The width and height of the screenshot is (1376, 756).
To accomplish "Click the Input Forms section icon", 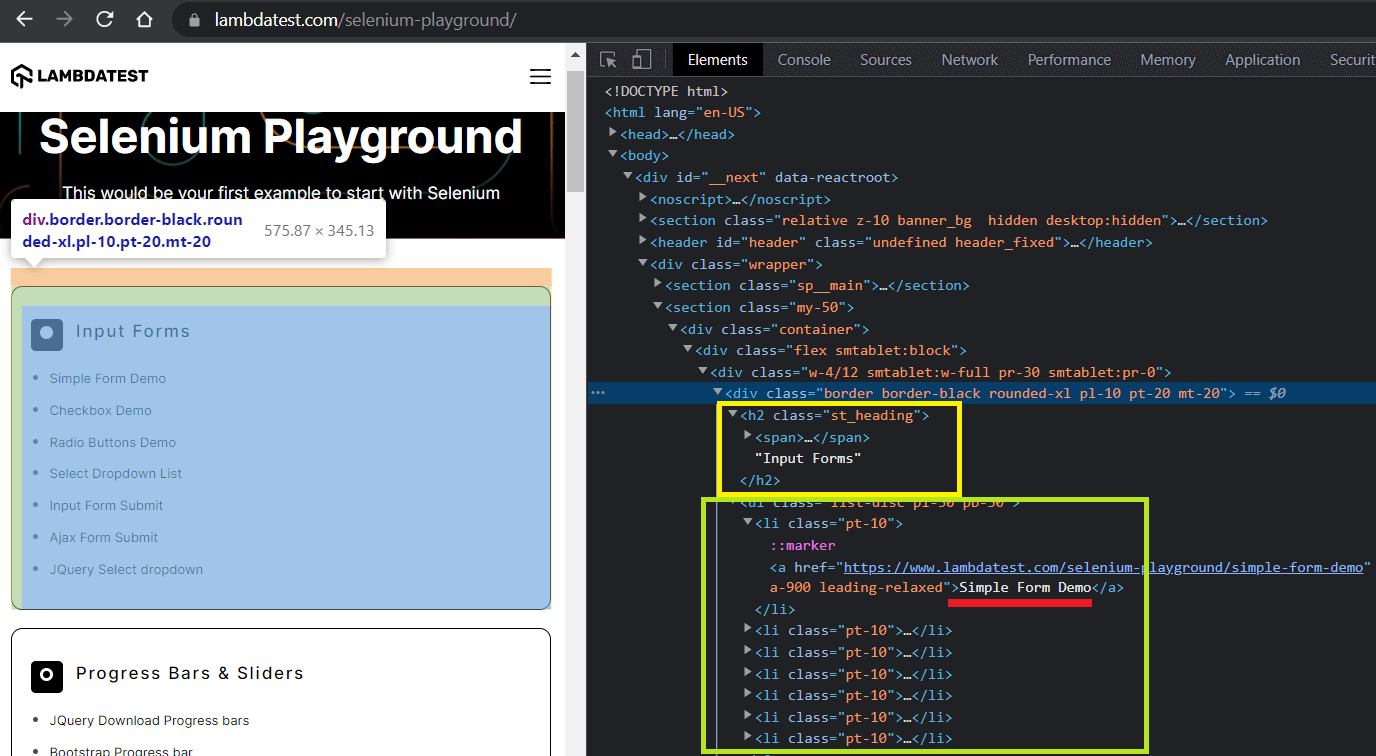I will coord(47,335).
